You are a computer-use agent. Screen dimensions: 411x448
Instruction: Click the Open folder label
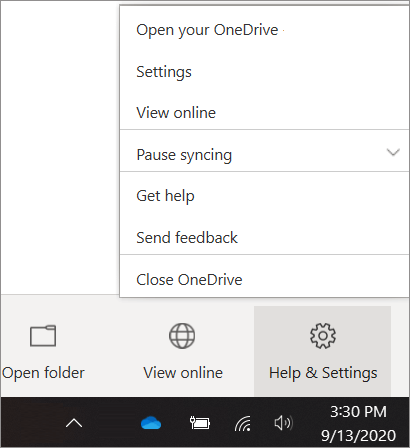[43, 373]
